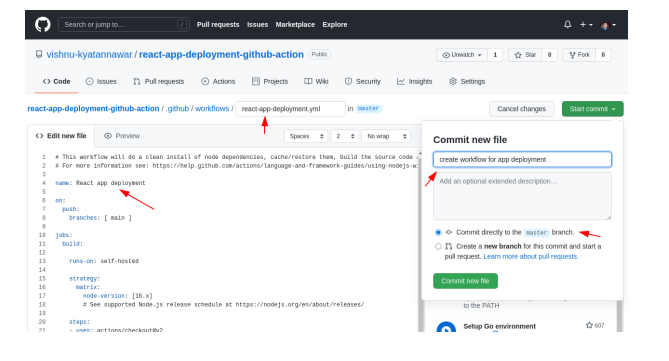Edit the file name react-app-deployment.yml
This screenshot has width=669, height=361.
[x=290, y=109]
